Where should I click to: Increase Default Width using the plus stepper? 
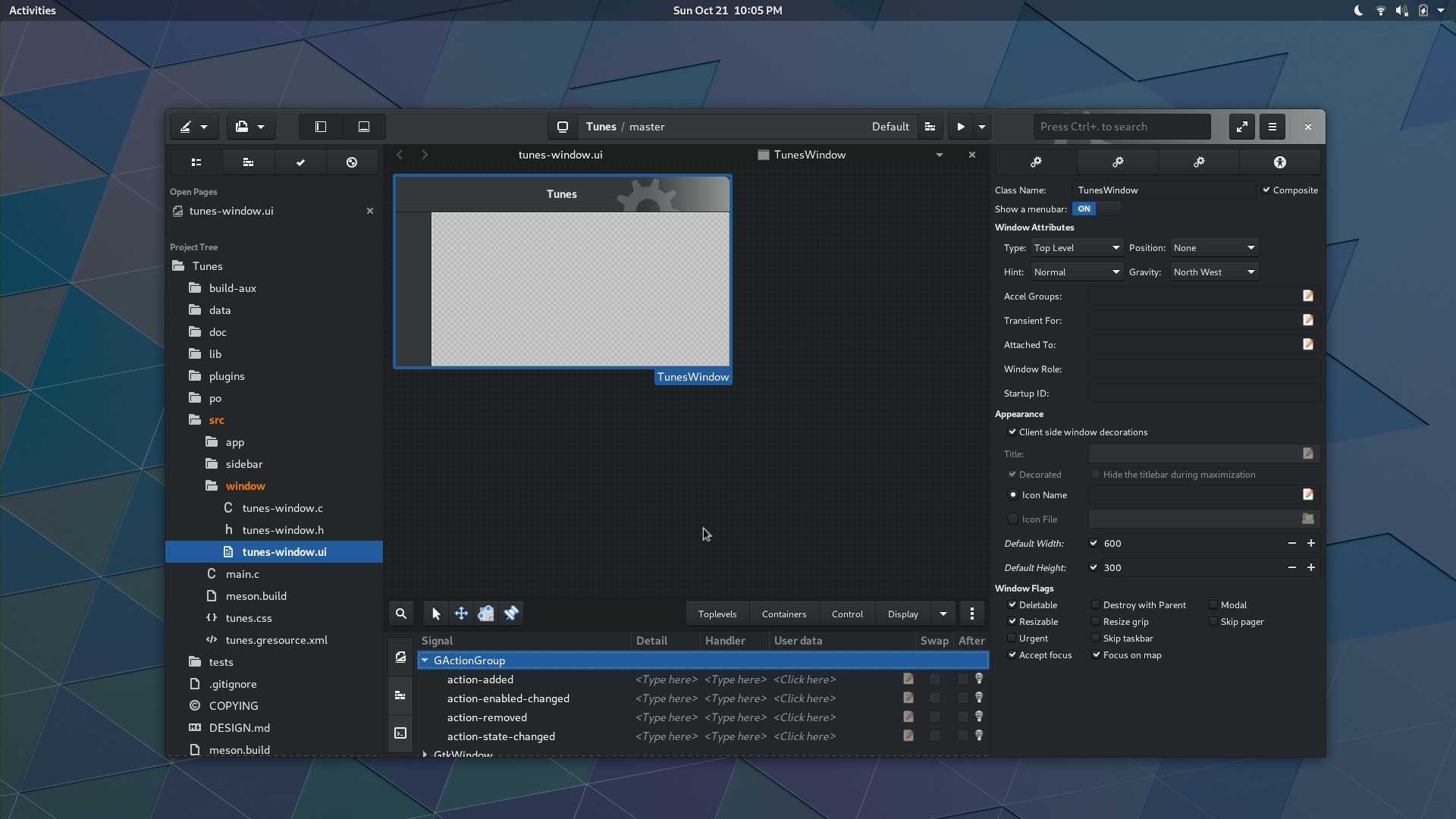tap(1310, 543)
